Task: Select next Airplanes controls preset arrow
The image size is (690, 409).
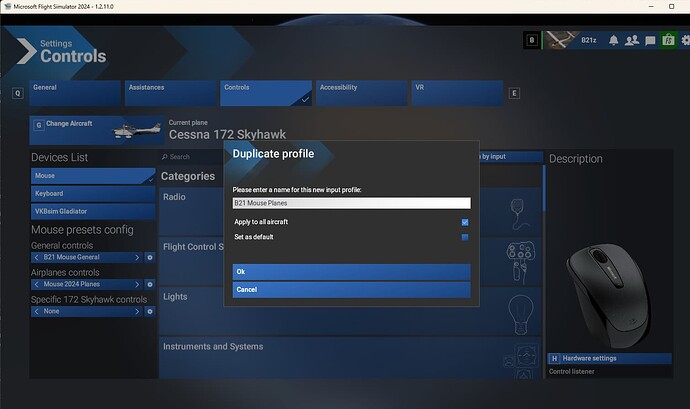Action: [137, 284]
